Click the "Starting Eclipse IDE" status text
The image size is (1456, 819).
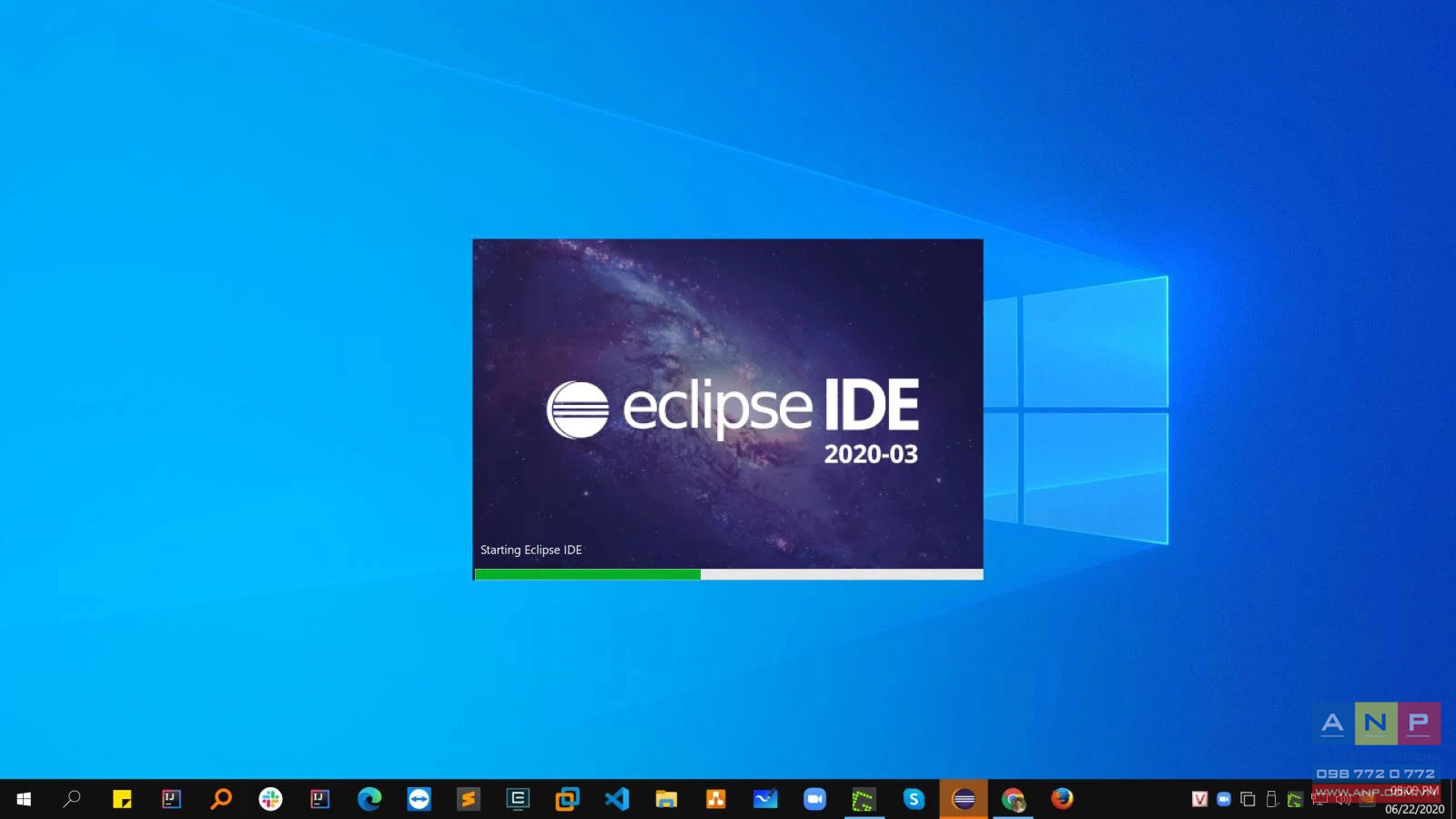click(x=531, y=550)
